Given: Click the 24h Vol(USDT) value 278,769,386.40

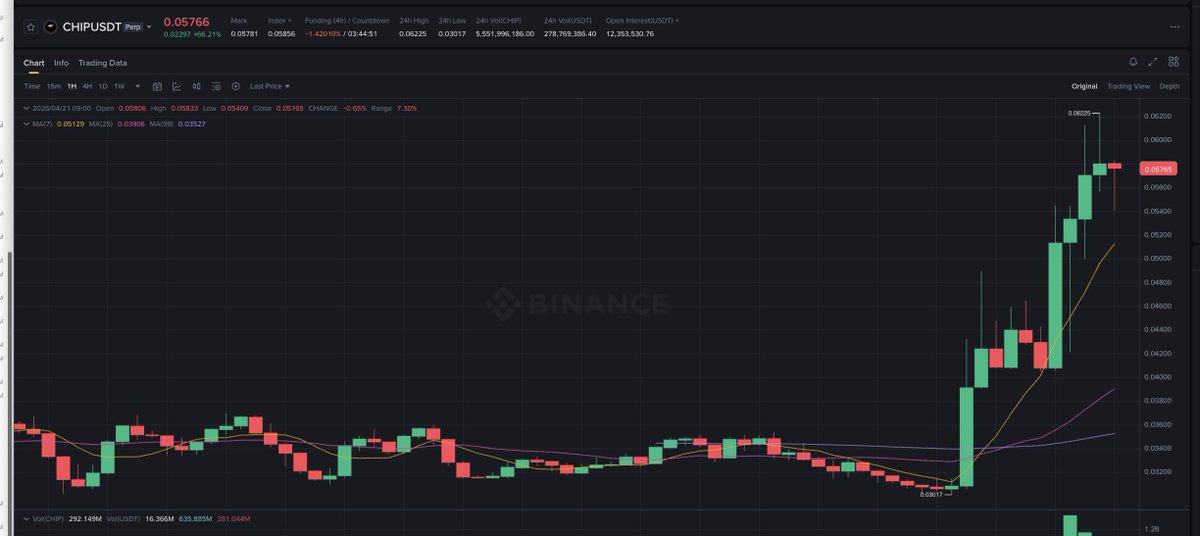Looking at the screenshot, I should coord(570,34).
